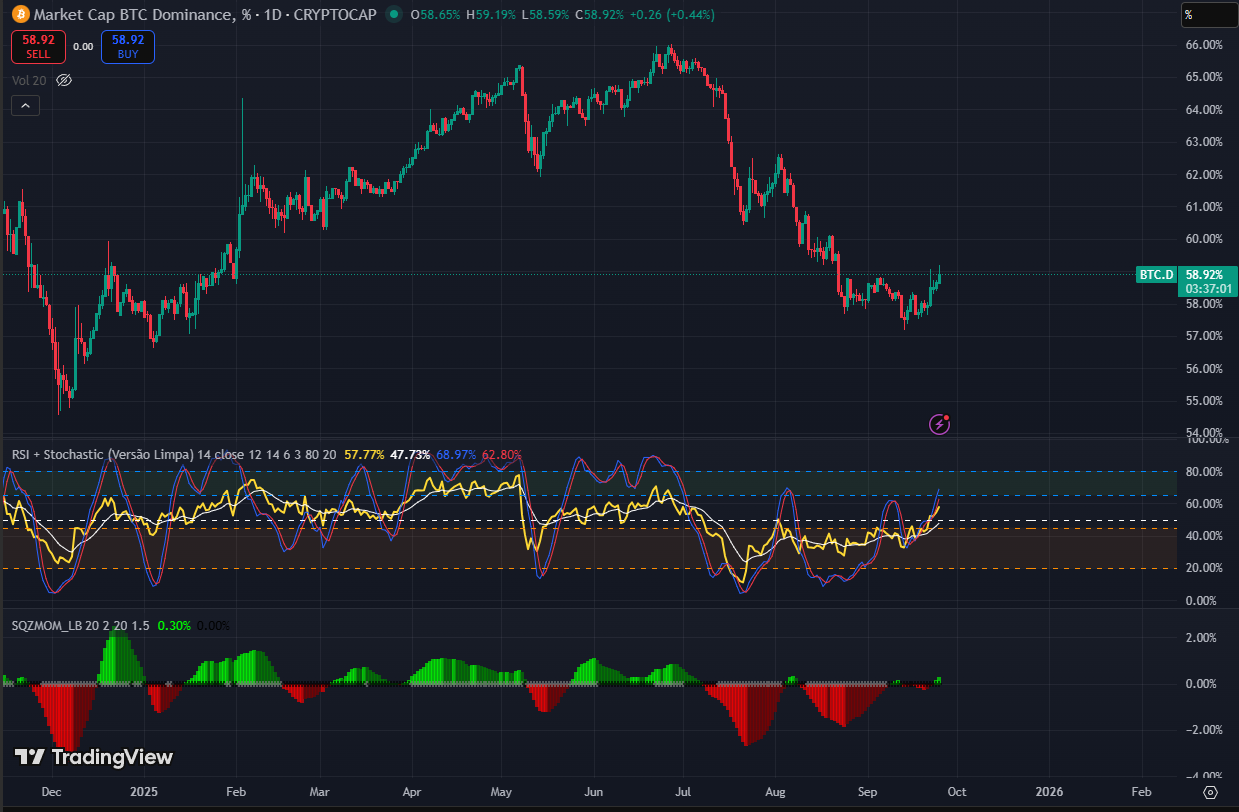Select the Vol 20 indicator label
1239x812 pixels.
tap(31, 79)
